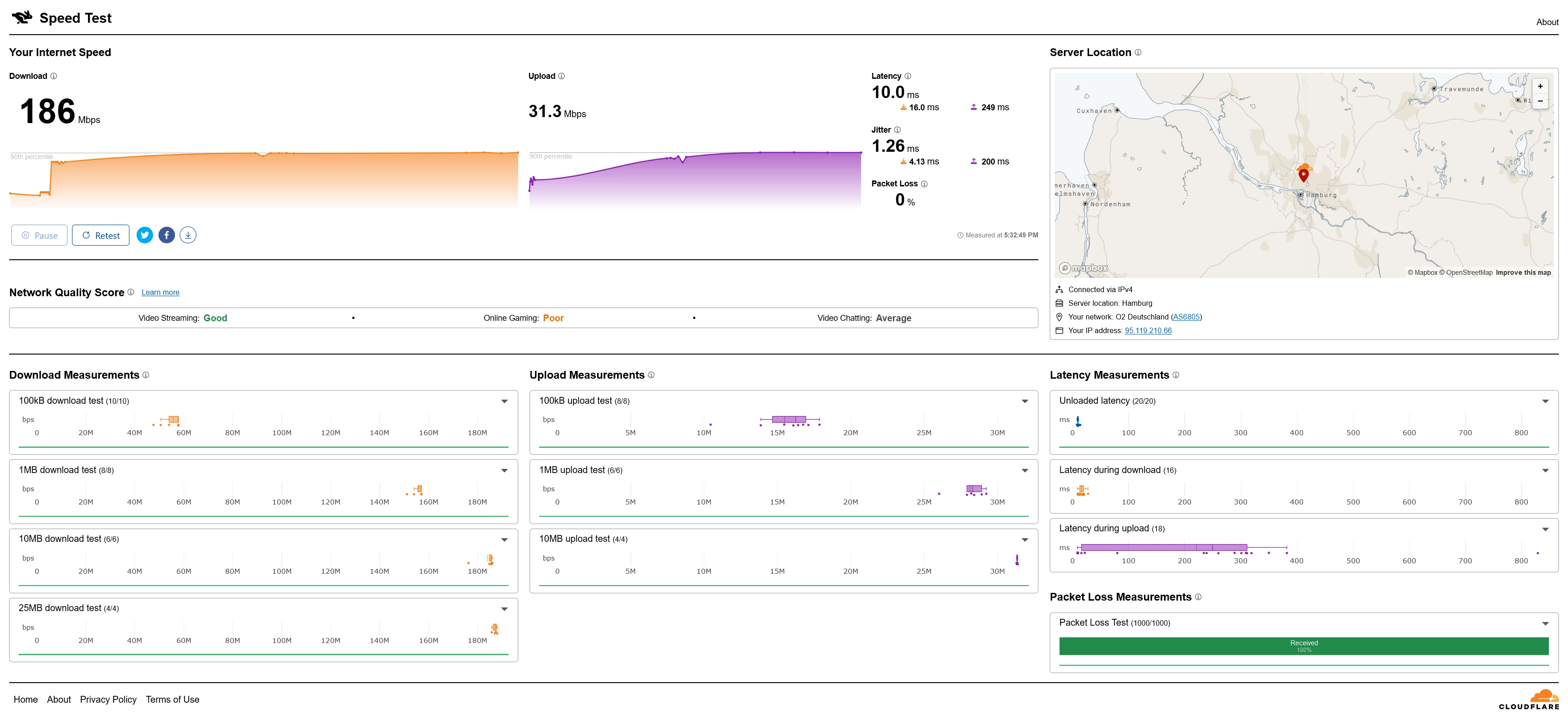Click the Received 100% packet loss bar
1568x720 pixels.
point(1303,646)
